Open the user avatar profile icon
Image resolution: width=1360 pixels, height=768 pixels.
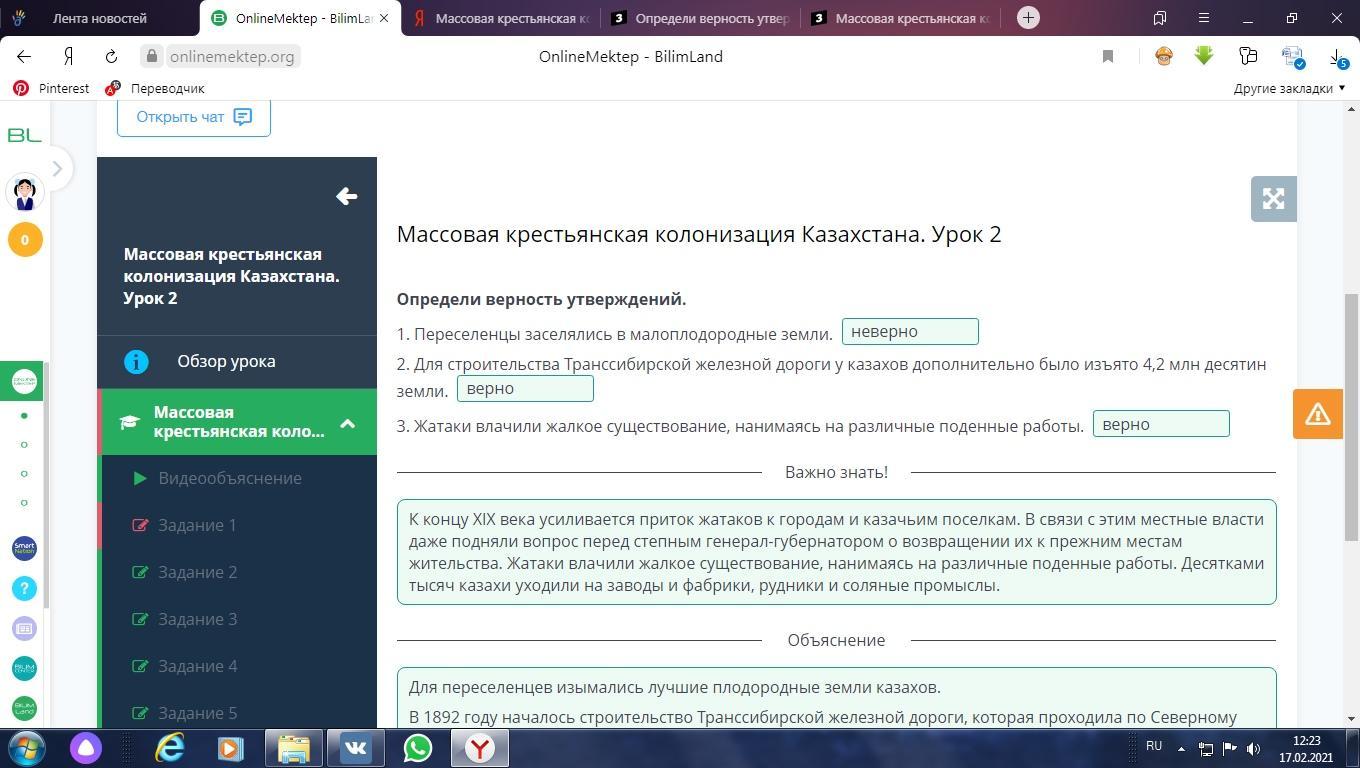(x=25, y=192)
